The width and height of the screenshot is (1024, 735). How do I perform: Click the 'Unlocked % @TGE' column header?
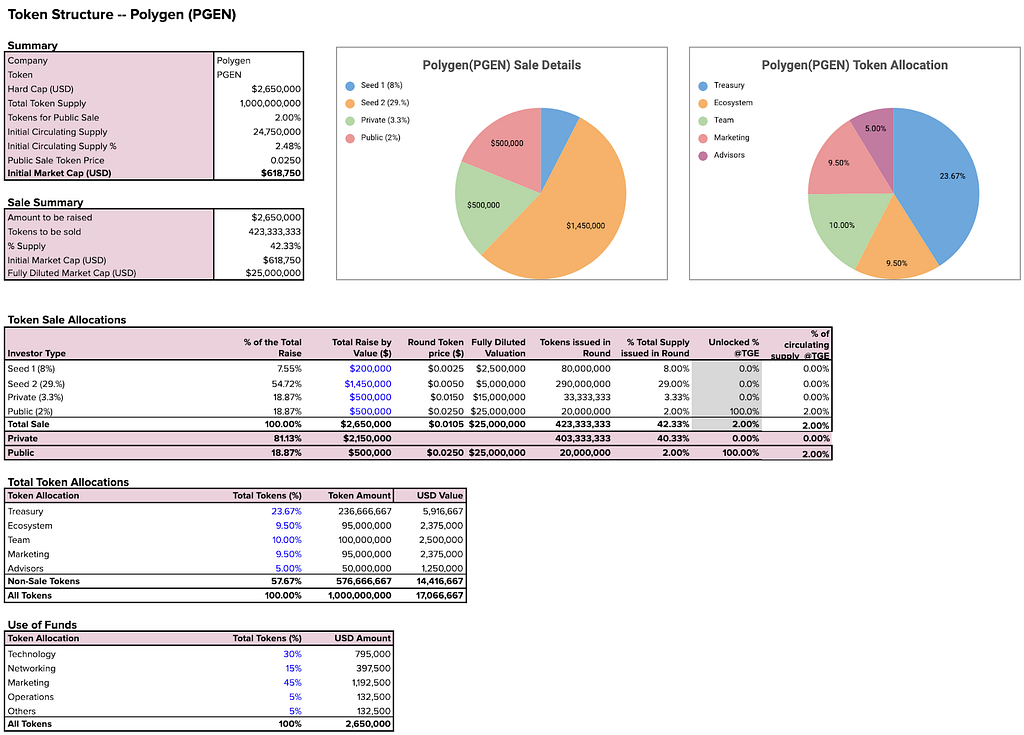coord(733,348)
